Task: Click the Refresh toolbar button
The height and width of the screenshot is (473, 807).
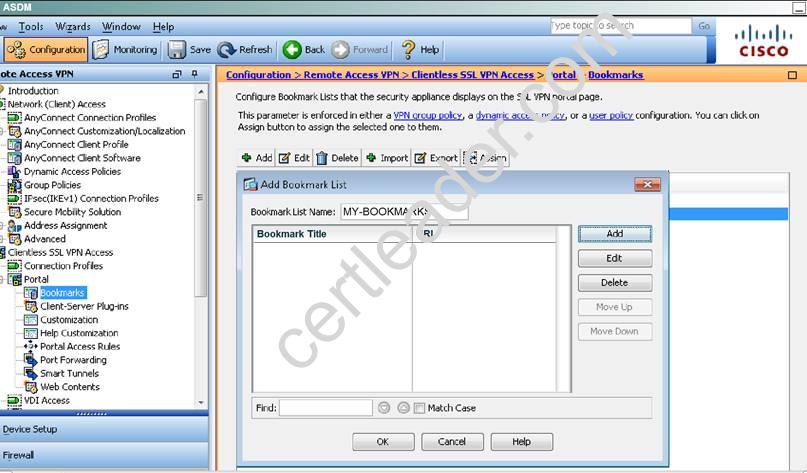Action: click(x=244, y=50)
